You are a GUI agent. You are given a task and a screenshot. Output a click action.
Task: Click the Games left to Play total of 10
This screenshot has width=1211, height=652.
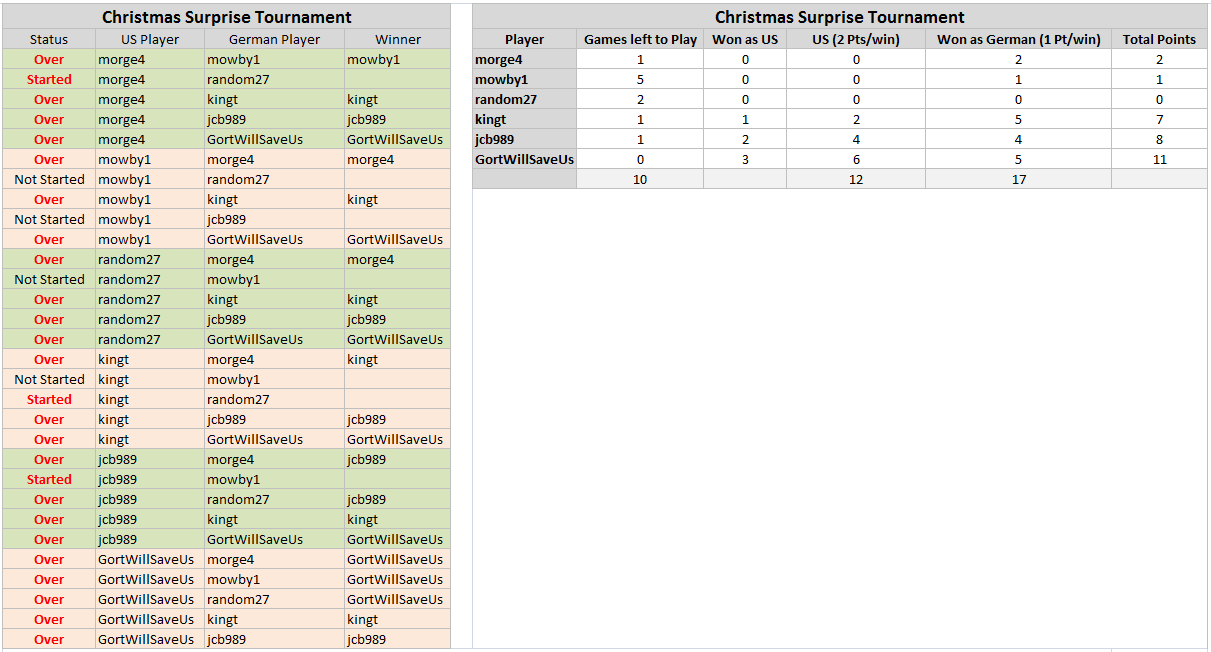(640, 179)
